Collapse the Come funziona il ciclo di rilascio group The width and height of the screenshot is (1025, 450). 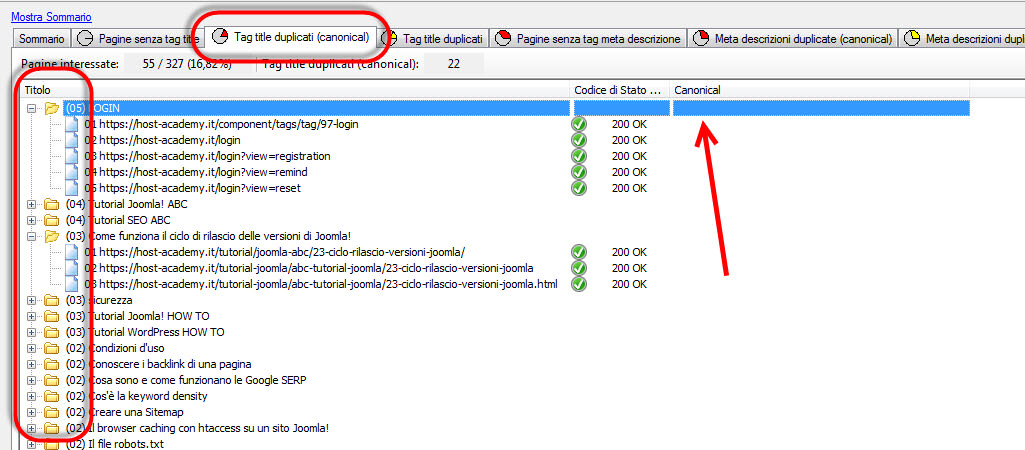31,236
